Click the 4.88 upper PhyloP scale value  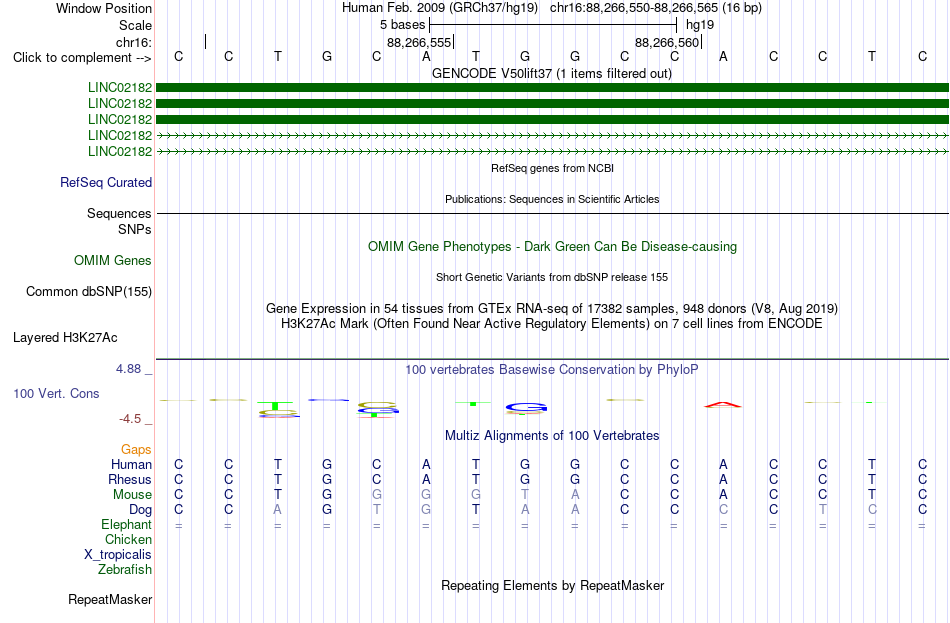[x=128, y=368]
